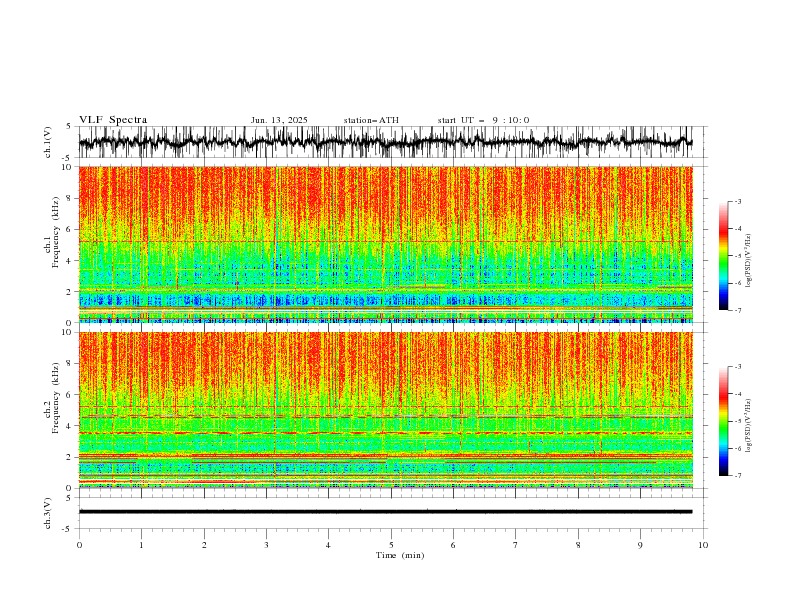Click the upper colorbar "log(PSD)(V²/Hz)" label
Viewport: 792px width, 612px height.
coord(749,261)
